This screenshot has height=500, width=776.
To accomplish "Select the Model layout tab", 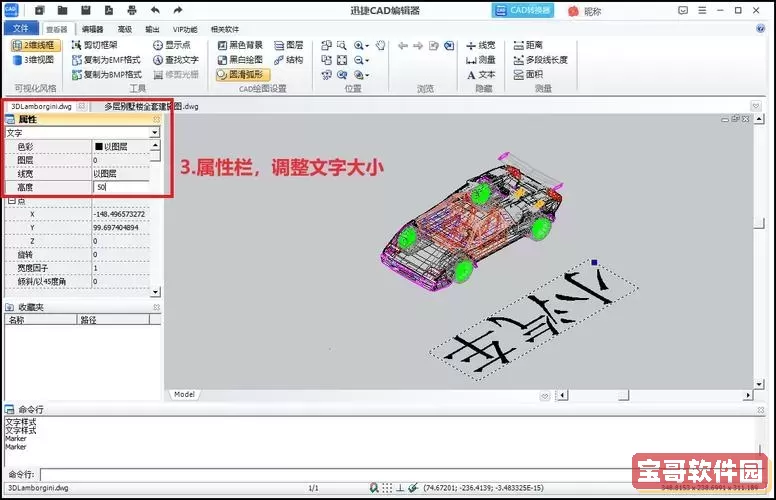I will pos(184,395).
